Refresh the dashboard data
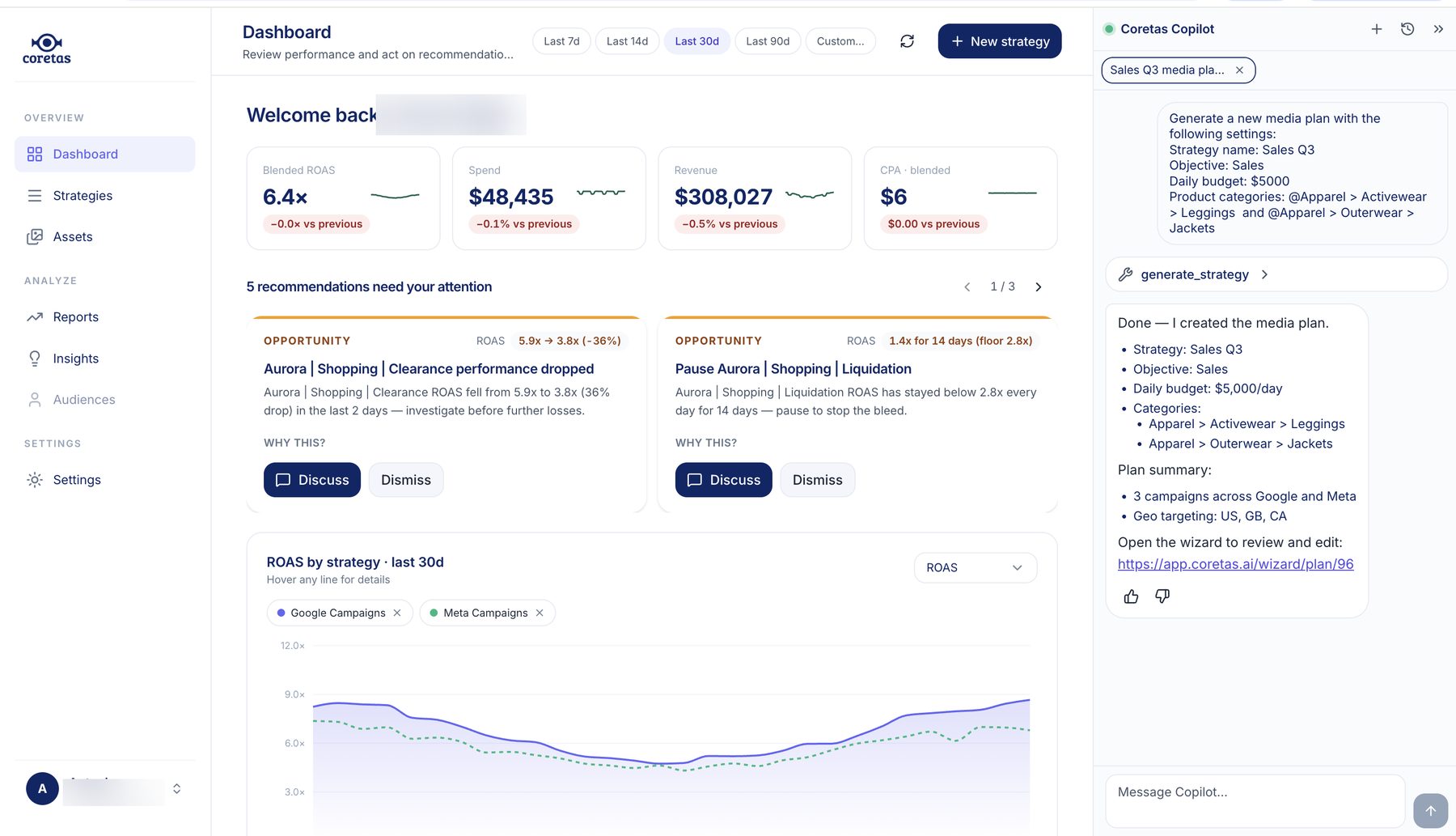Viewport: 1456px width, 836px height. pos(907,41)
